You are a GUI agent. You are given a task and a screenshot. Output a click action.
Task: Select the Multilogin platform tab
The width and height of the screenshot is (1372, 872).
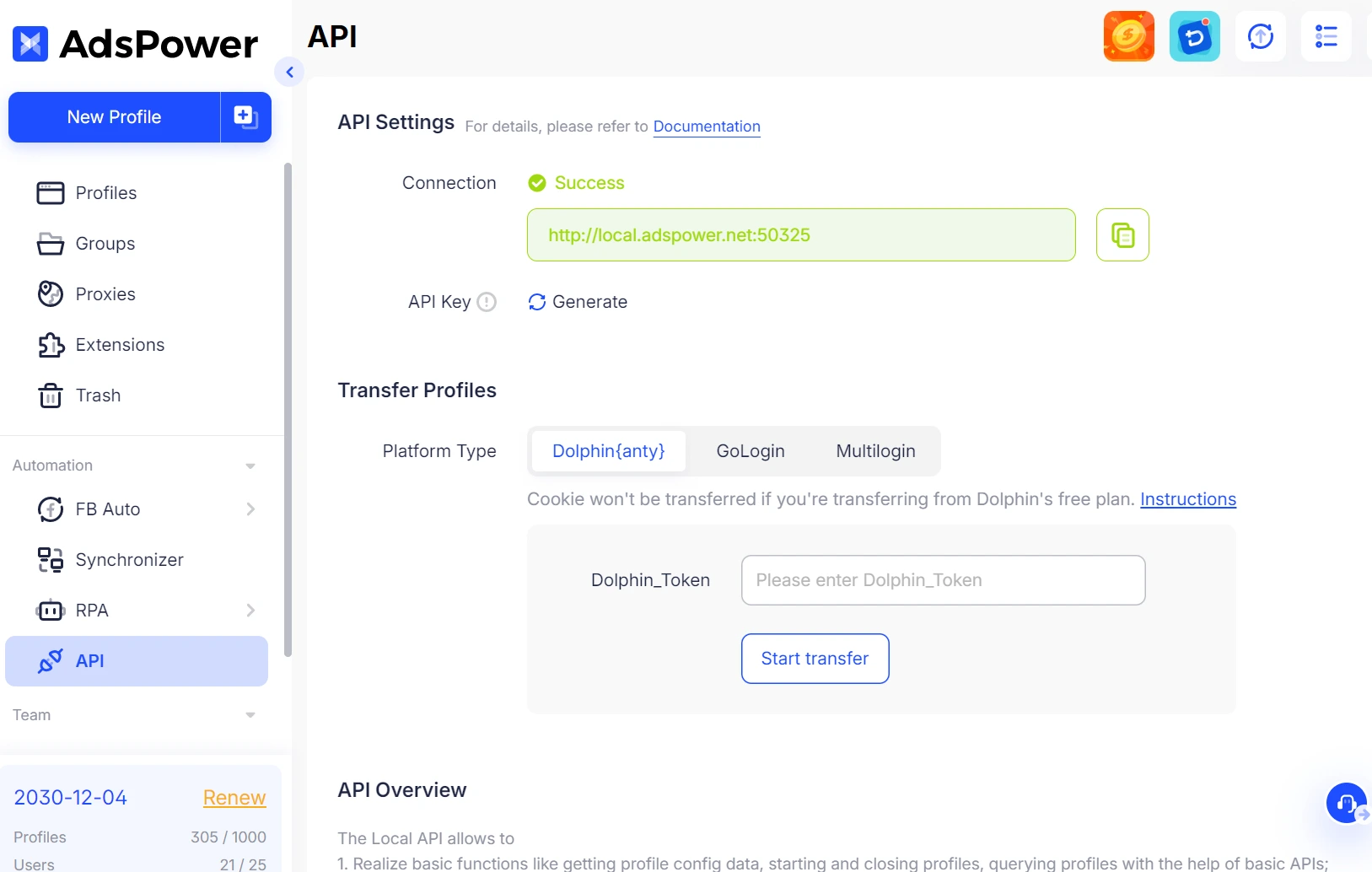875,451
